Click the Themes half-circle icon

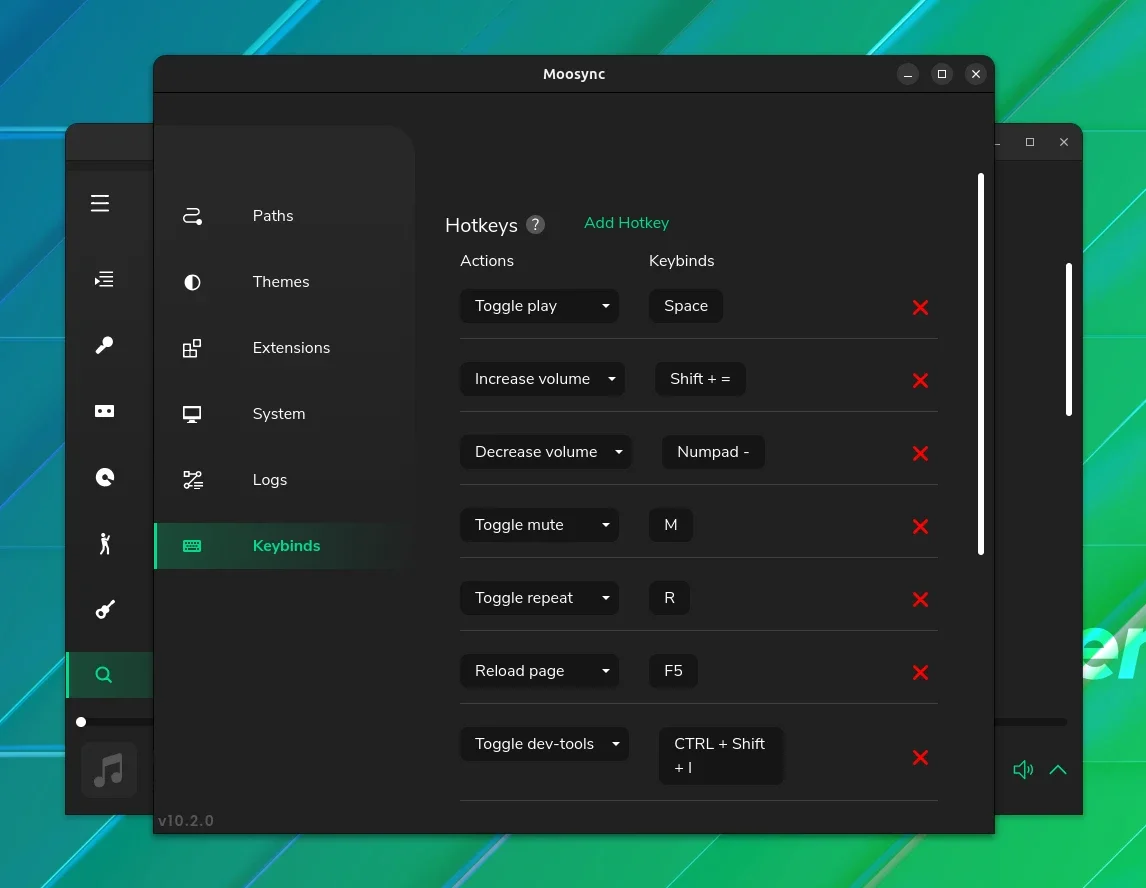(x=192, y=282)
